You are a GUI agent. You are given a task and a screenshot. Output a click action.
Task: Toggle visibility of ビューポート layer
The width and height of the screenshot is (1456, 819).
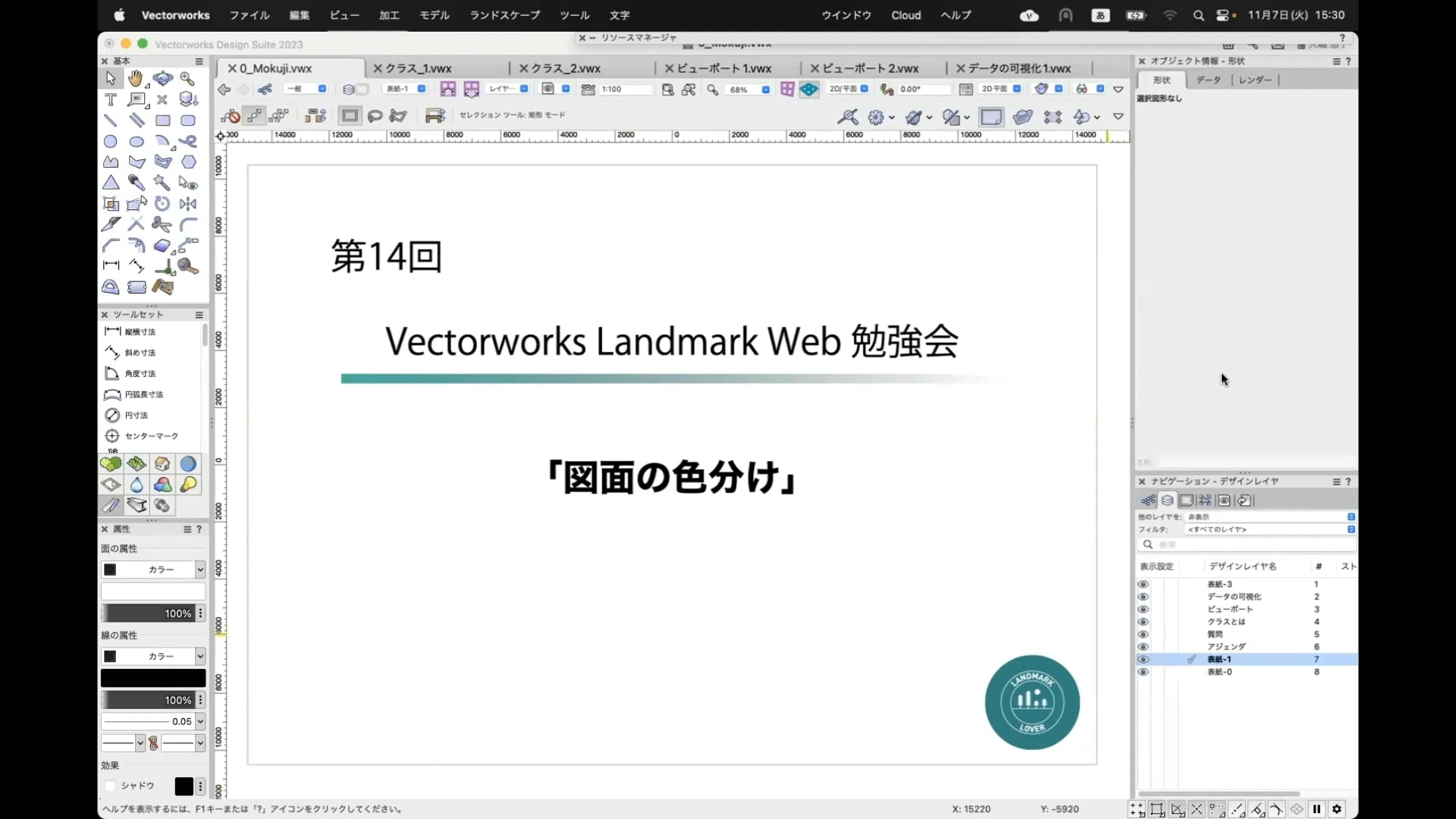(x=1143, y=610)
